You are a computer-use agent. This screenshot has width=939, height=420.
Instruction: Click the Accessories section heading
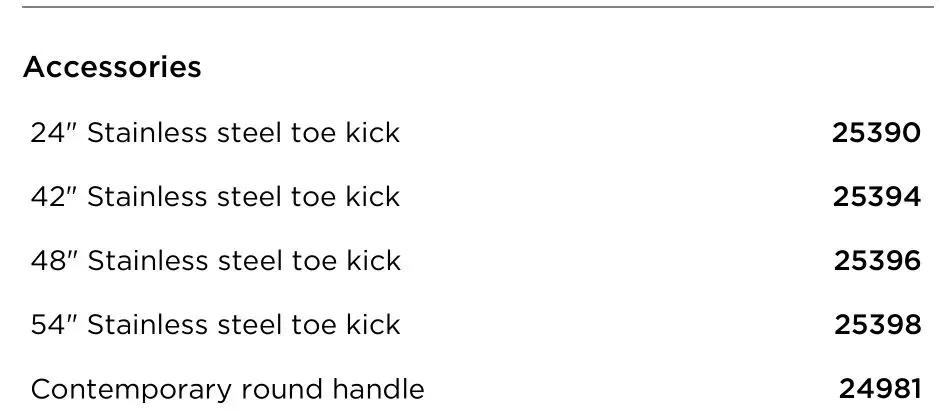[x=112, y=68]
